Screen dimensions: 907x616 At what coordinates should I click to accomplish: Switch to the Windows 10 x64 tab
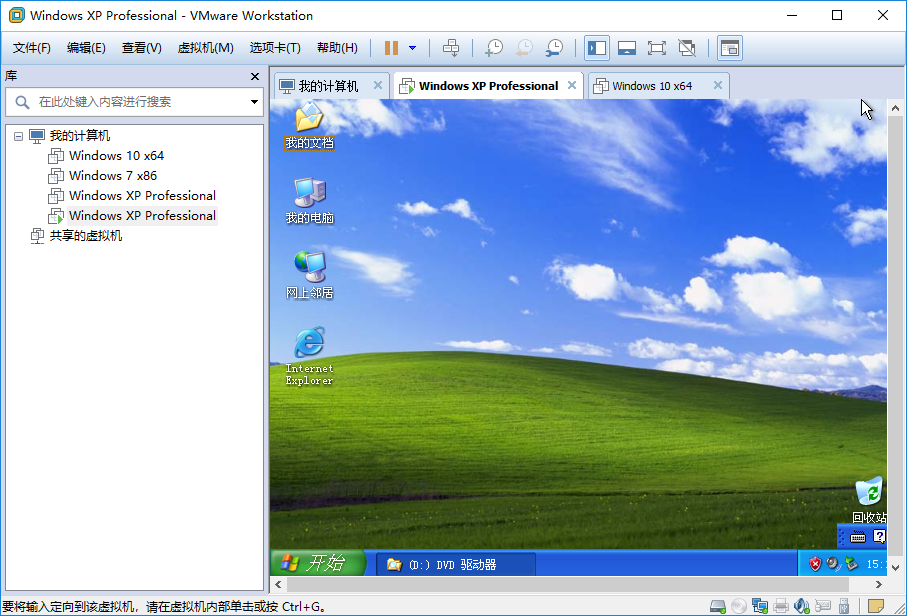[x=657, y=85]
